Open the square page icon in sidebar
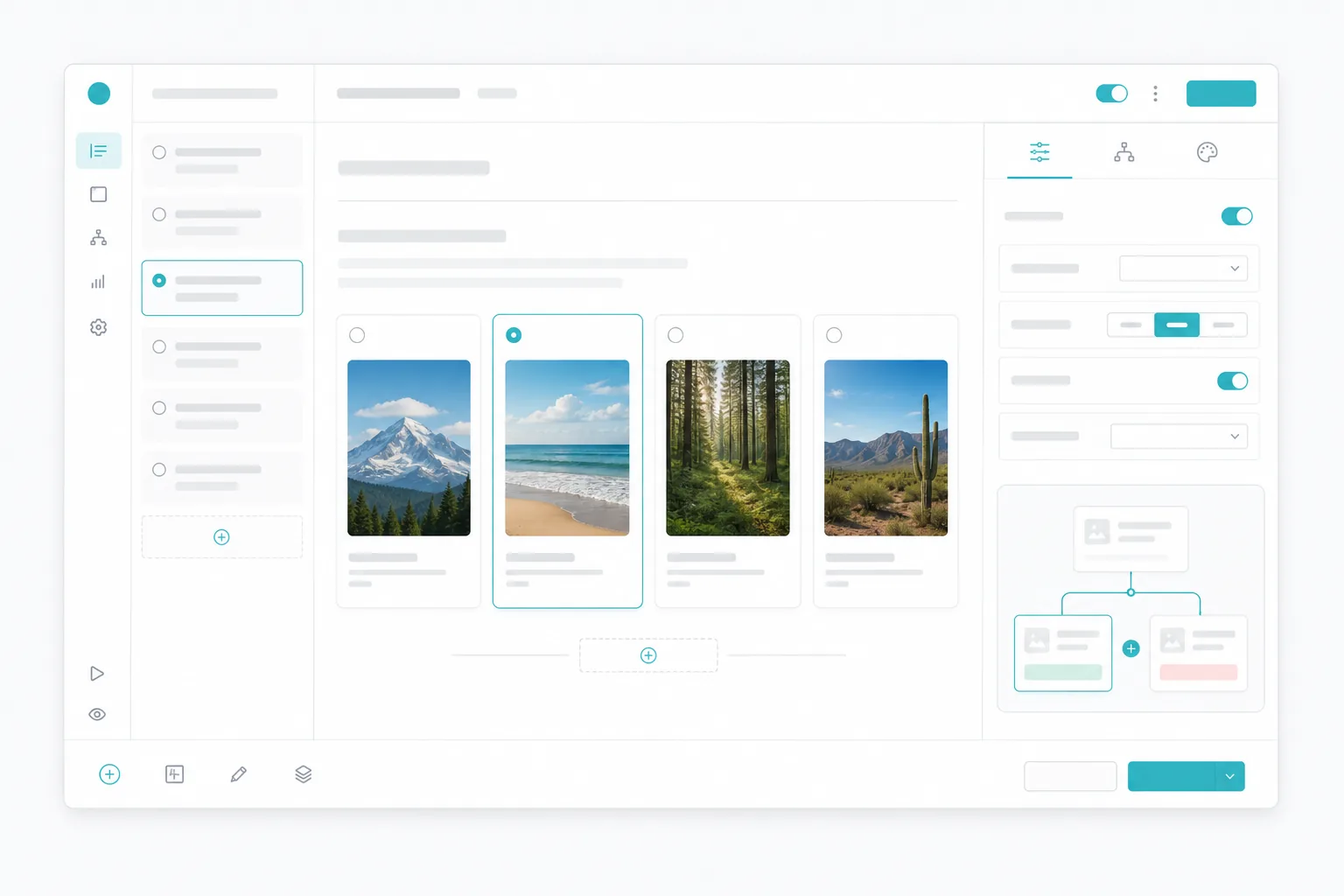This screenshot has height=896, width=1344. [x=99, y=194]
